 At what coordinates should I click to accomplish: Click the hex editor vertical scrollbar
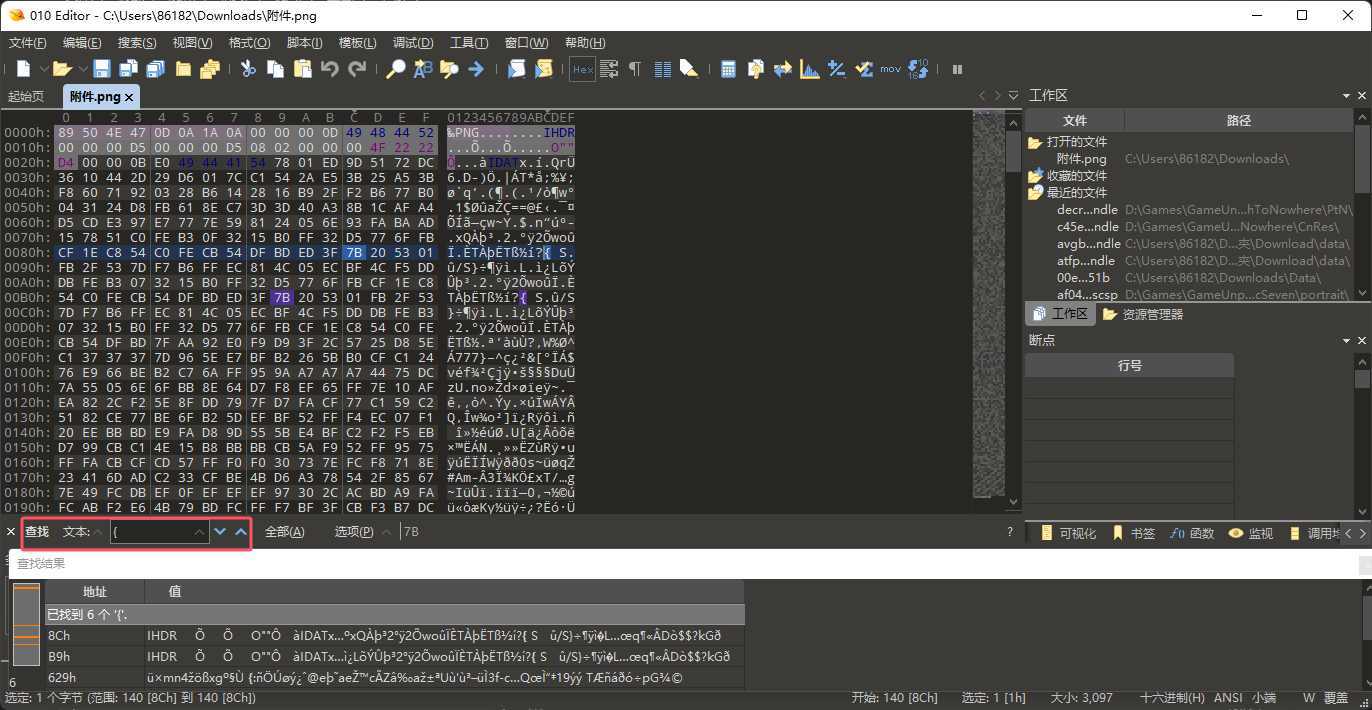pyautogui.click(x=1011, y=312)
